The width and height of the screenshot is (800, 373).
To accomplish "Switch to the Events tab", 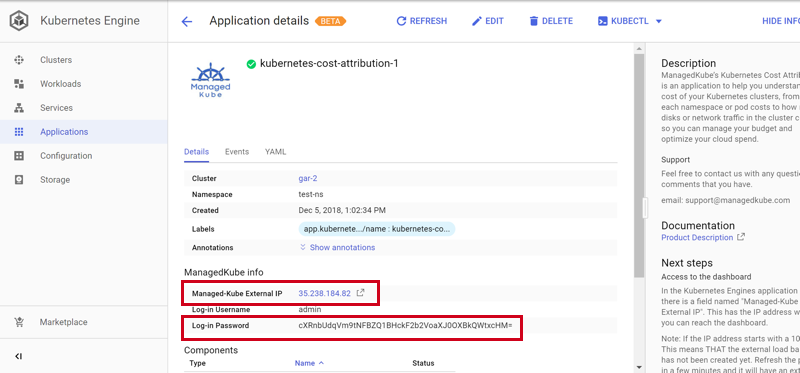I will [x=237, y=152].
